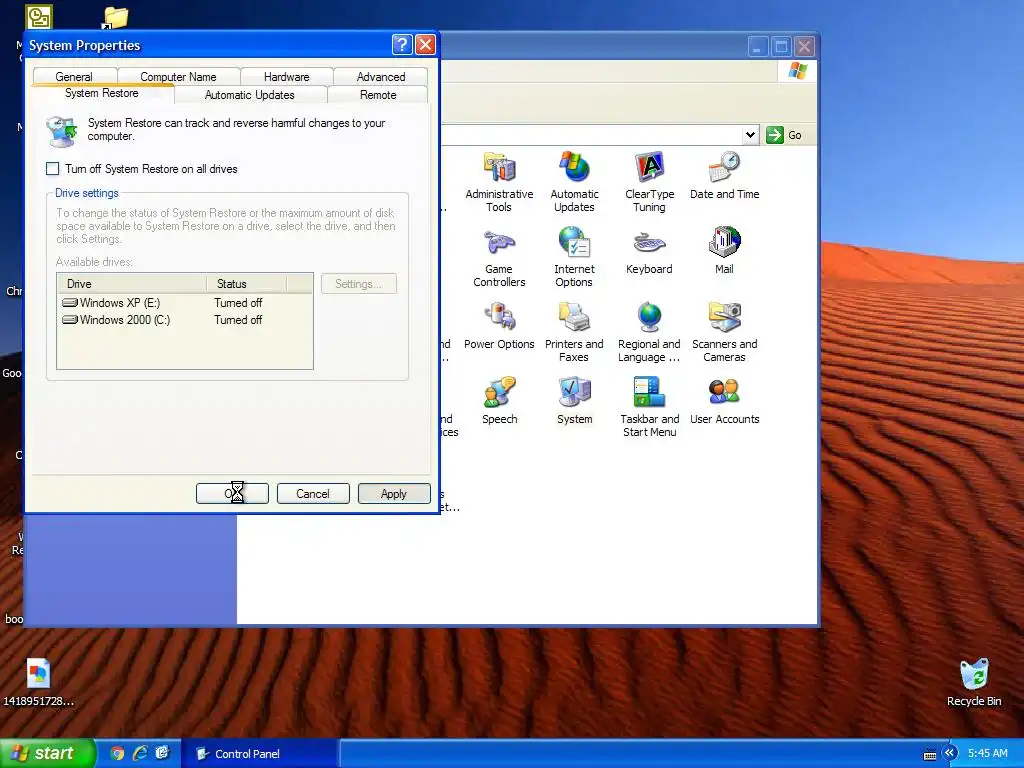This screenshot has width=1024, height=768.
Task: Open Scanners and Cameras
Action: coord(724,332)
